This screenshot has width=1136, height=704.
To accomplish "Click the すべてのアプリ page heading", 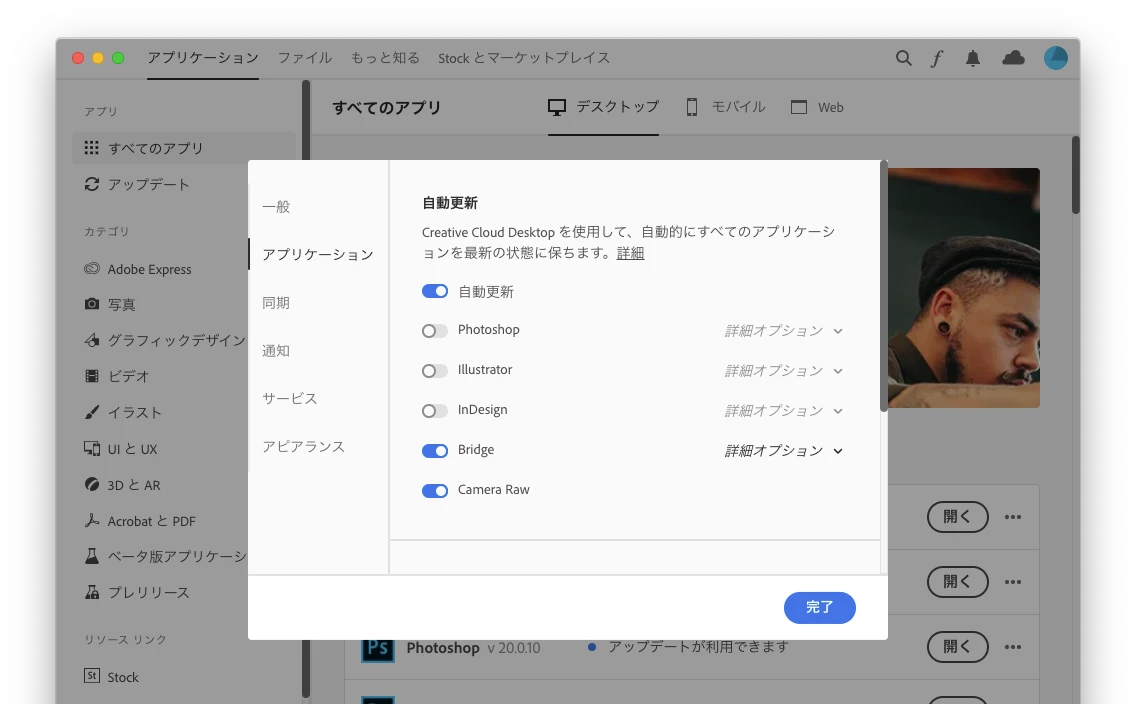I will click(386, 107).
